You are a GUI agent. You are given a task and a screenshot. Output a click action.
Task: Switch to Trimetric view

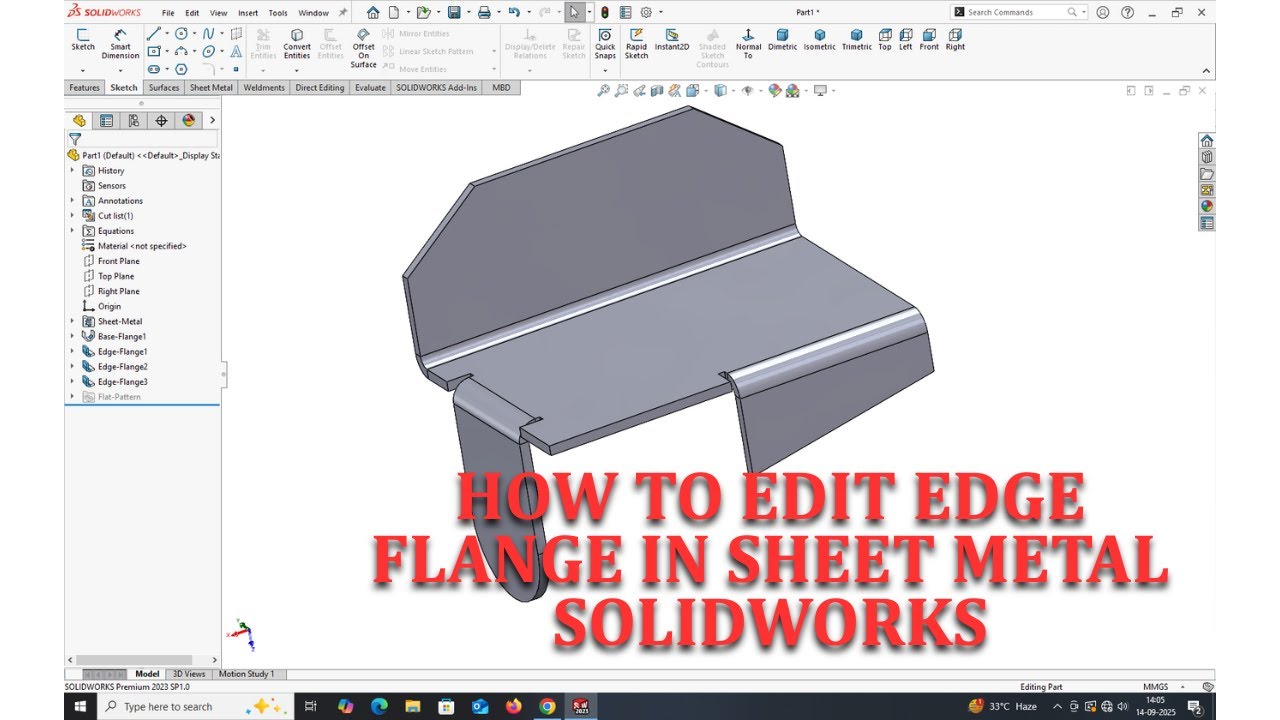(x=856, y=40)
